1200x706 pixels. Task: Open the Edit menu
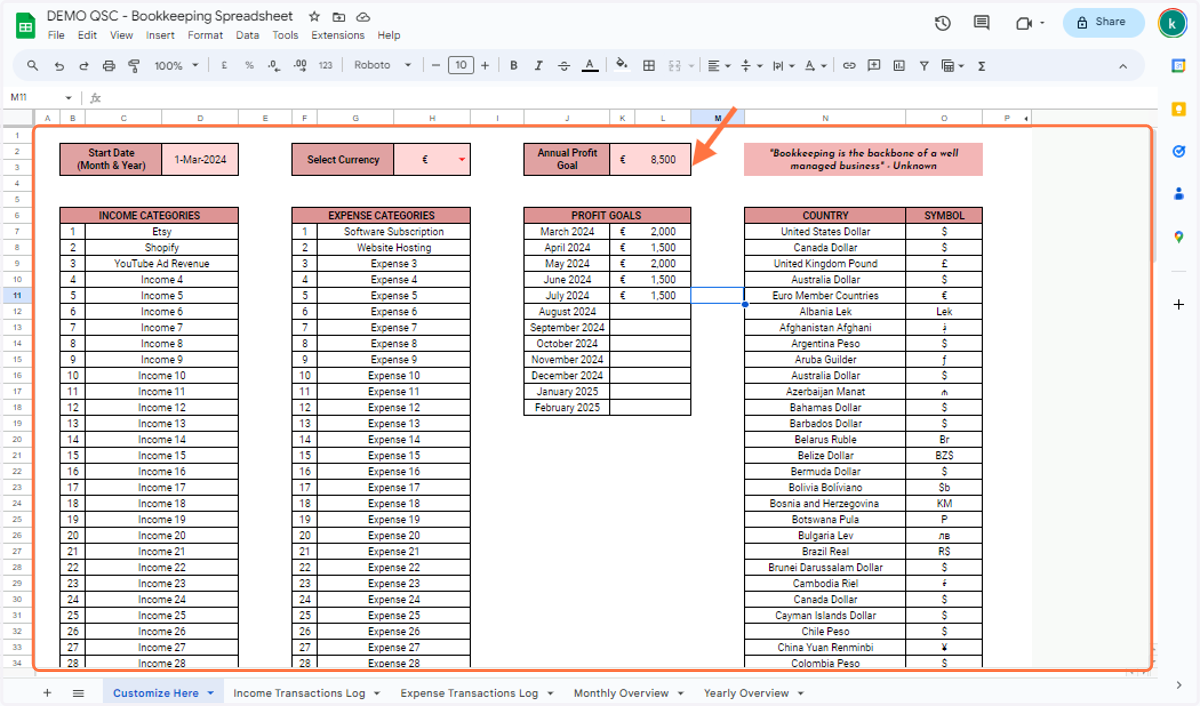click(x=87, y=35)
